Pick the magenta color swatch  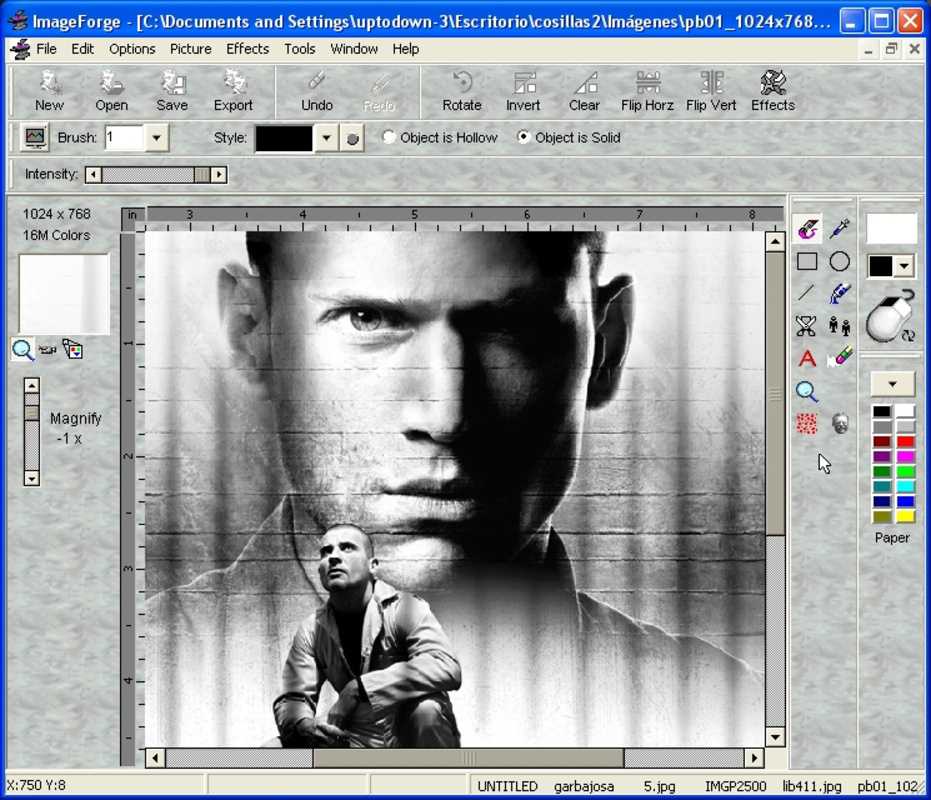(x=905, y=456)
